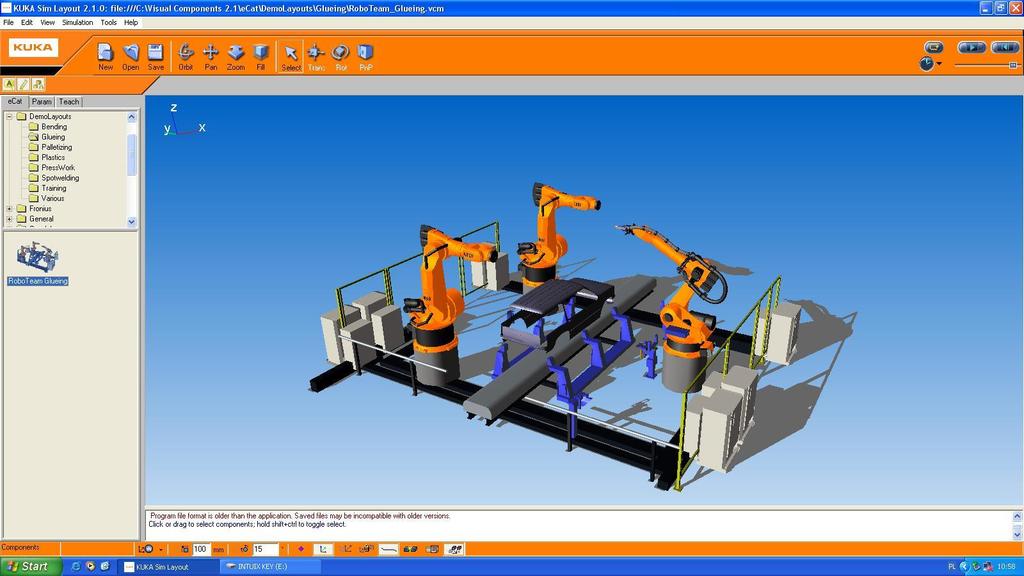Click the 100 mm step size field
This screenshot has height=576, width=1024.
pyautogui.click(x=200, y=549)
